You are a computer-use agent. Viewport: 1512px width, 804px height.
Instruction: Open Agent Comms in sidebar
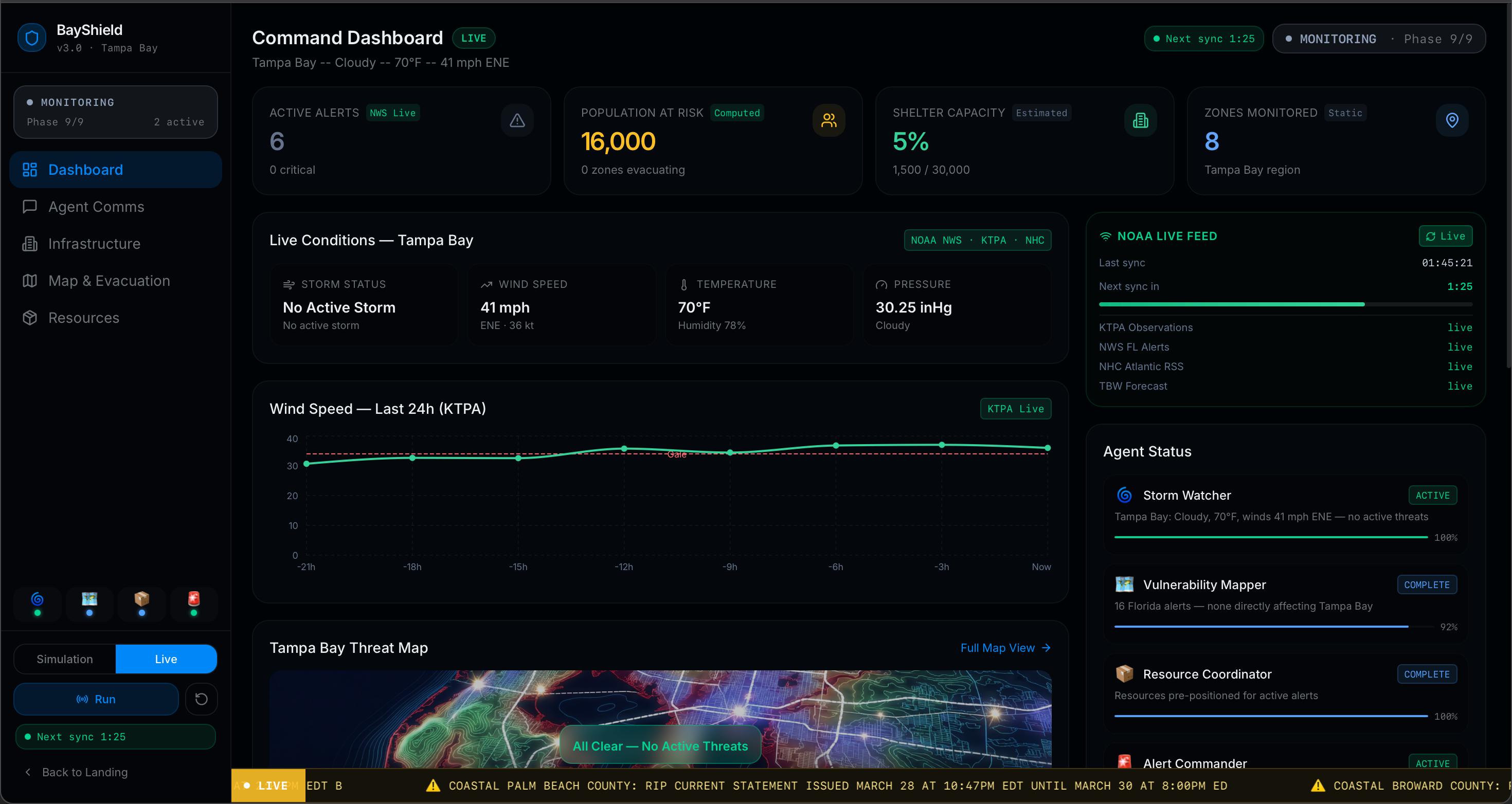(x=96, y=207)
